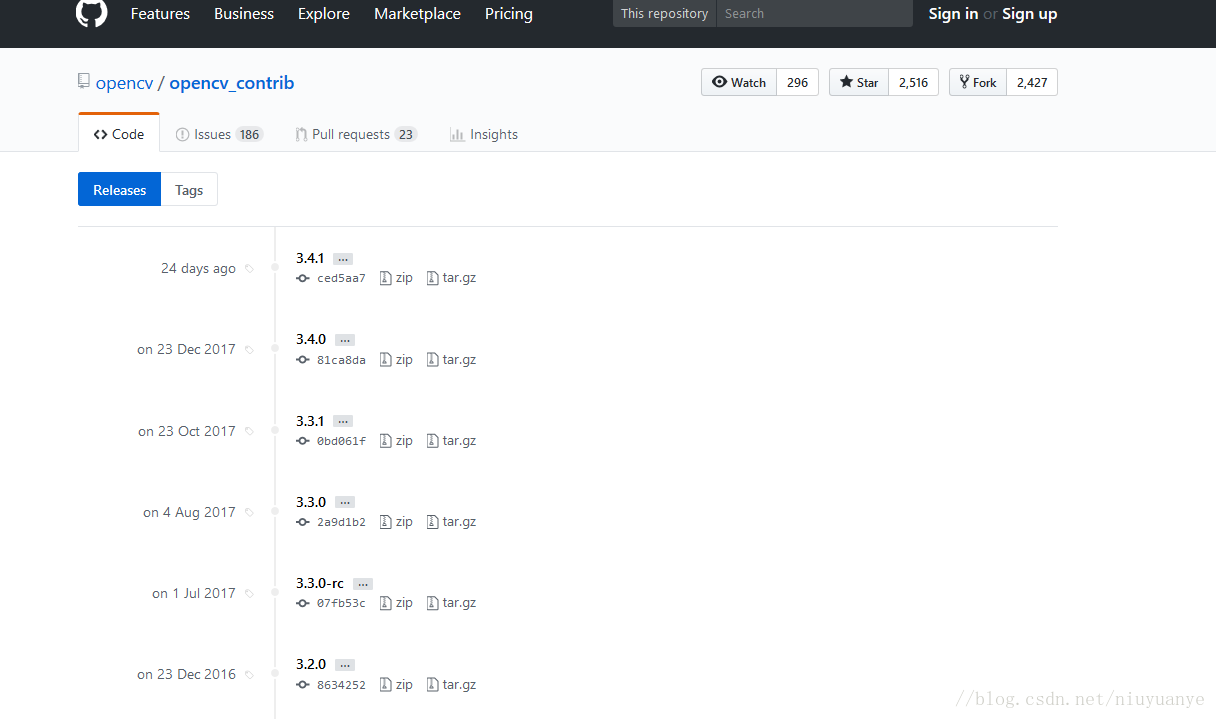Image resolution: width=1216 pixels, height=719 pixels.
Task: Open the GitHub Octocat logo home
Action: coord(91,13)
